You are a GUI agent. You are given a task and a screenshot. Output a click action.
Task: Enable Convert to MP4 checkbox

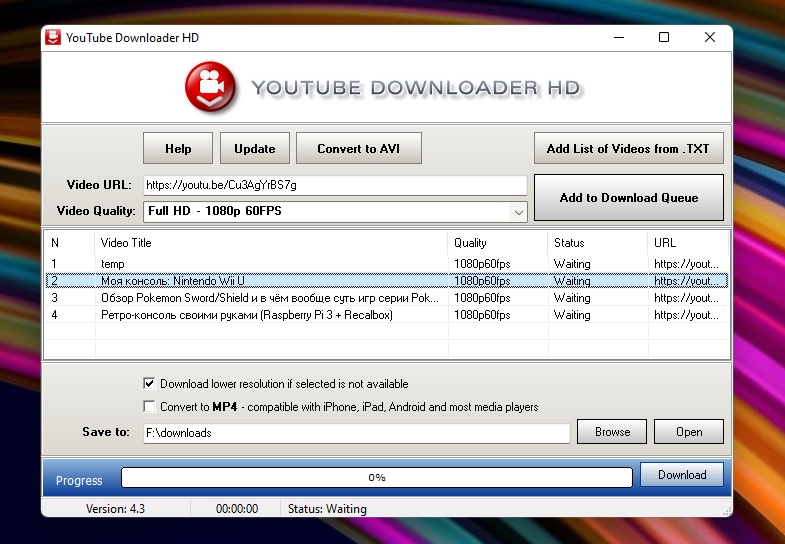(150, 407)
